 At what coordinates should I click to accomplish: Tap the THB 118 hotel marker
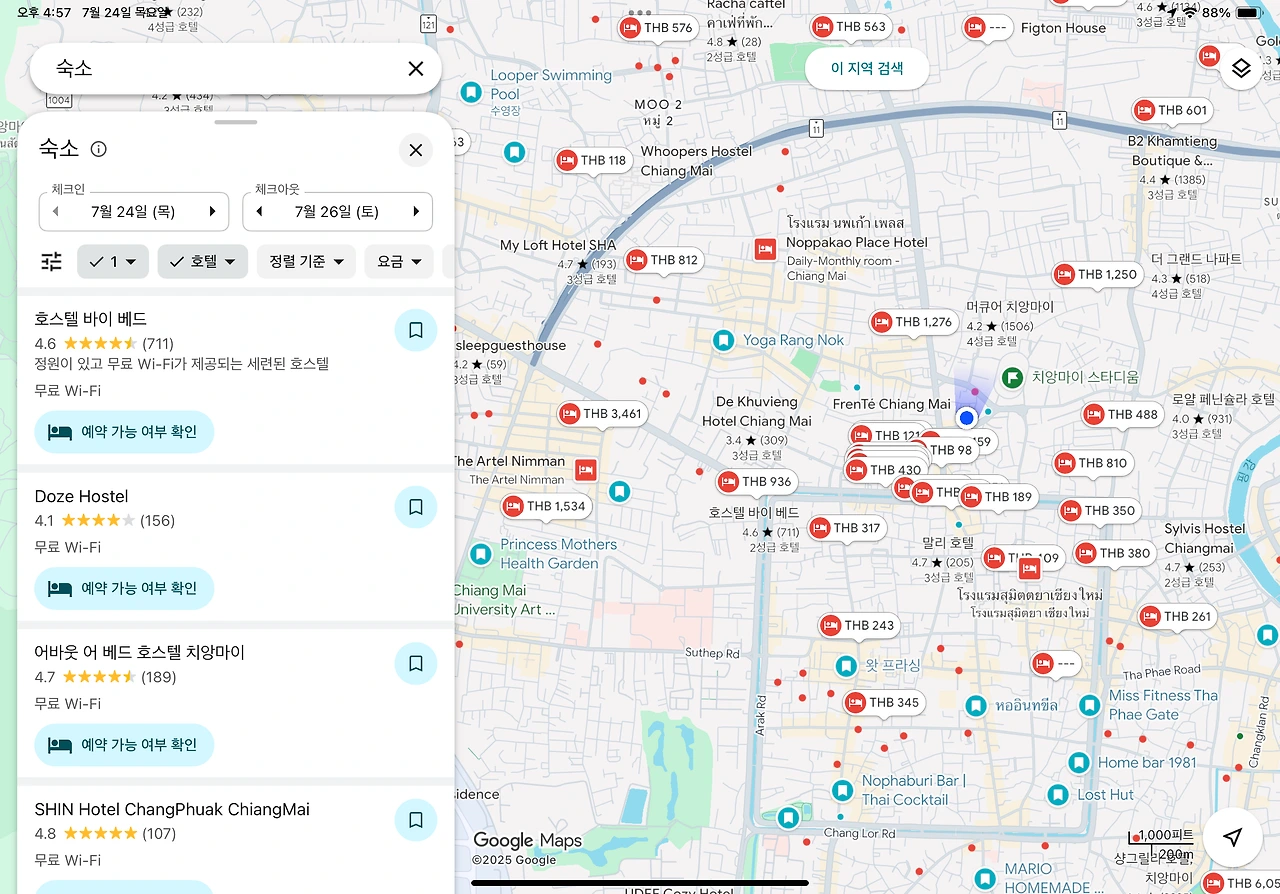click(592, 160)
